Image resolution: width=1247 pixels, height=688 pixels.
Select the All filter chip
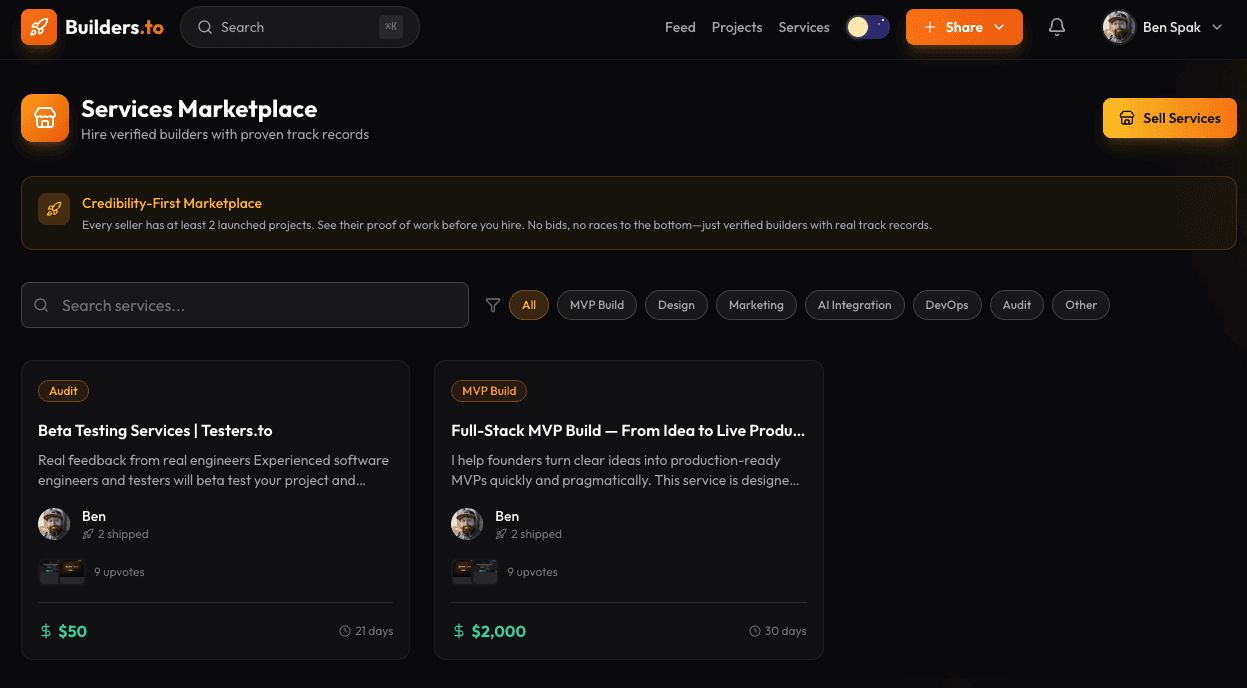pyautogui.click(x=529, y=305)
